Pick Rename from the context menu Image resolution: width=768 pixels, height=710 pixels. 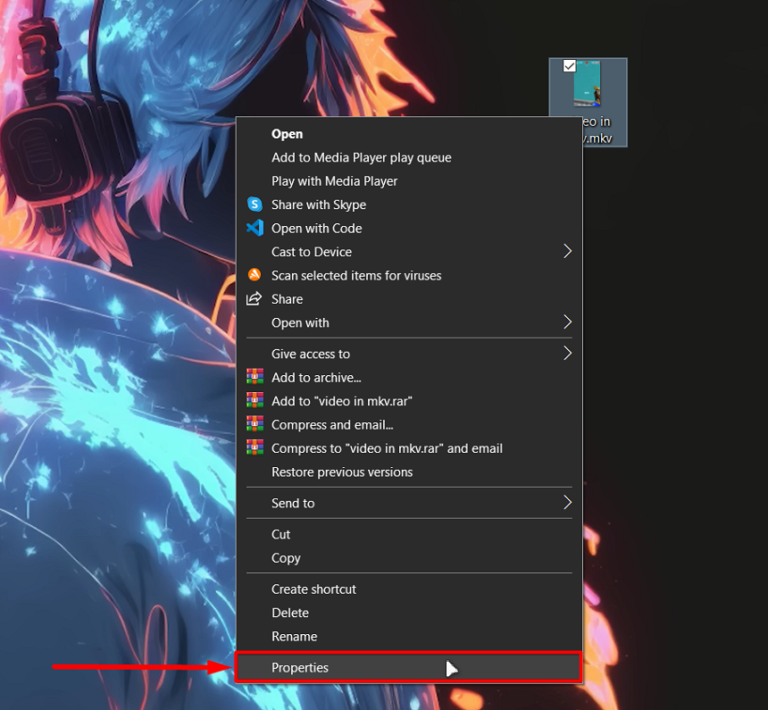point(294,636)
